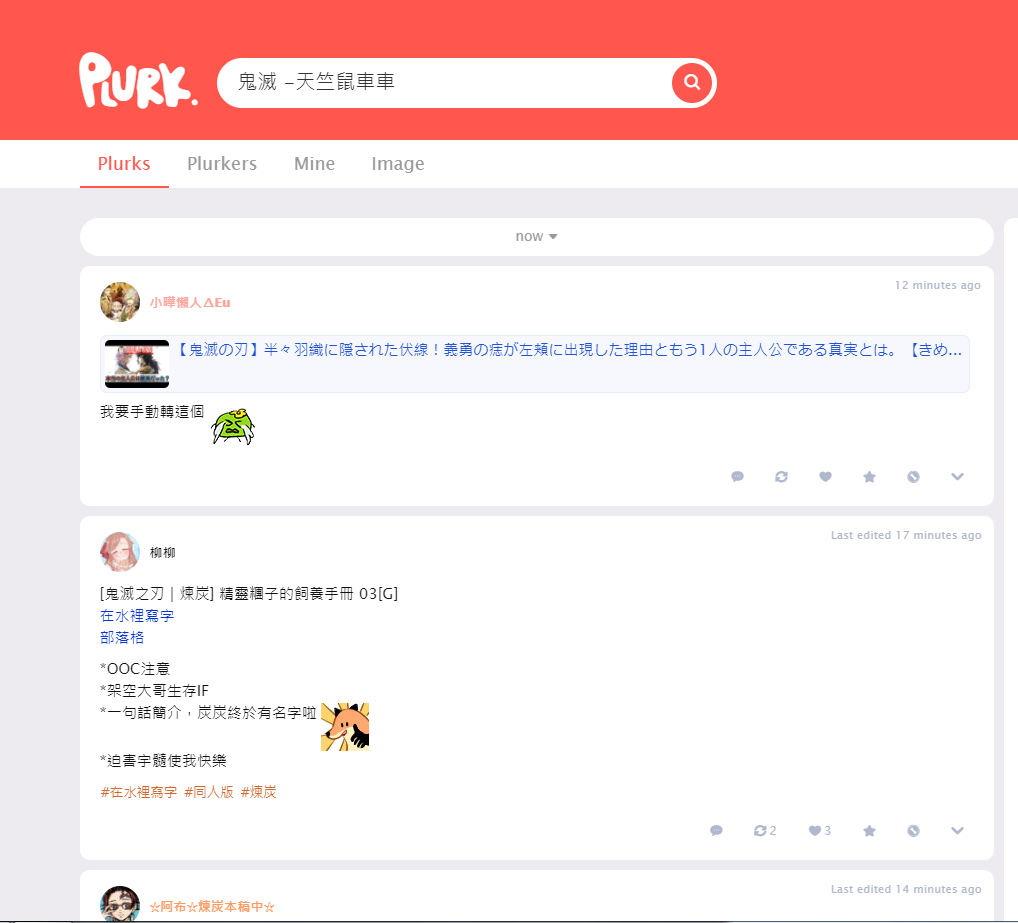Open the 在水裡寫字 link
This screenshot has height=923, width=1018.
tap(137, 615)
